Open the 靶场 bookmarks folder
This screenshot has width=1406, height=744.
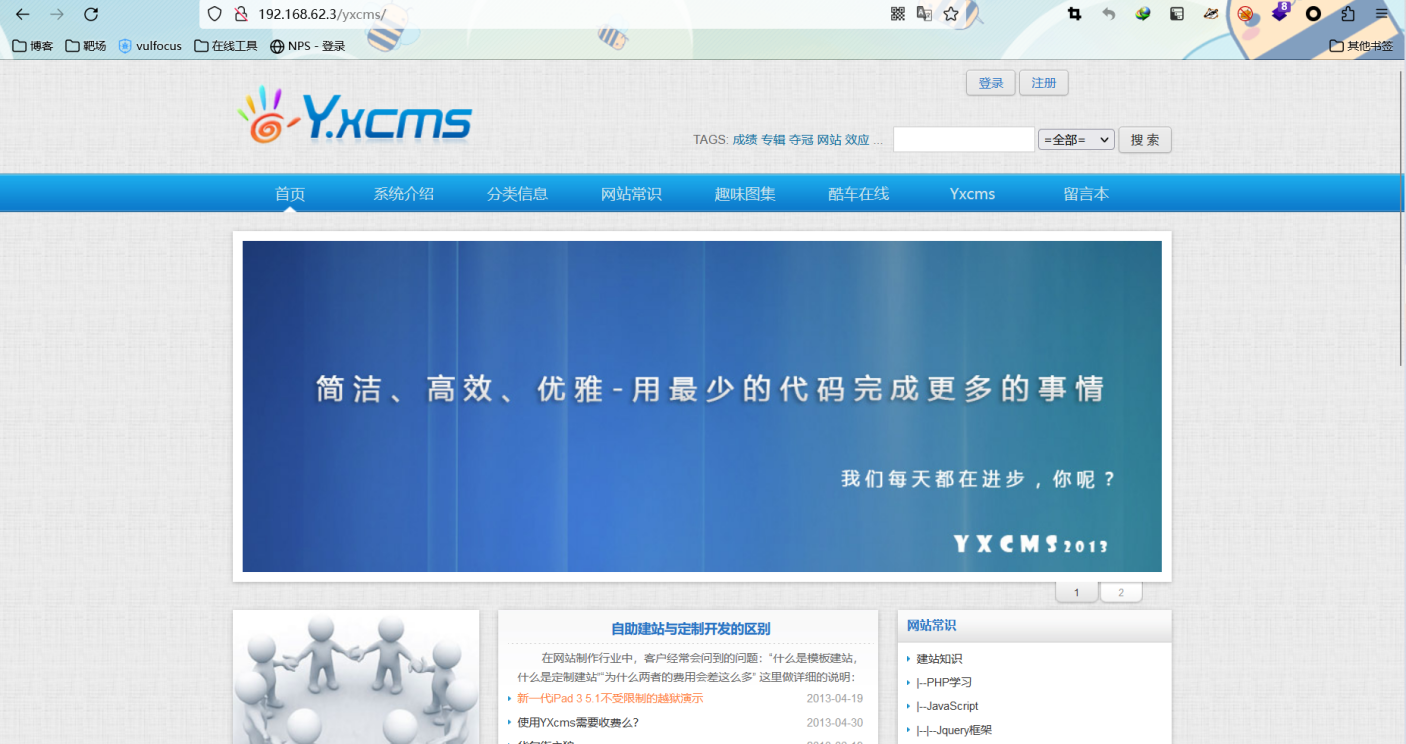86,45
